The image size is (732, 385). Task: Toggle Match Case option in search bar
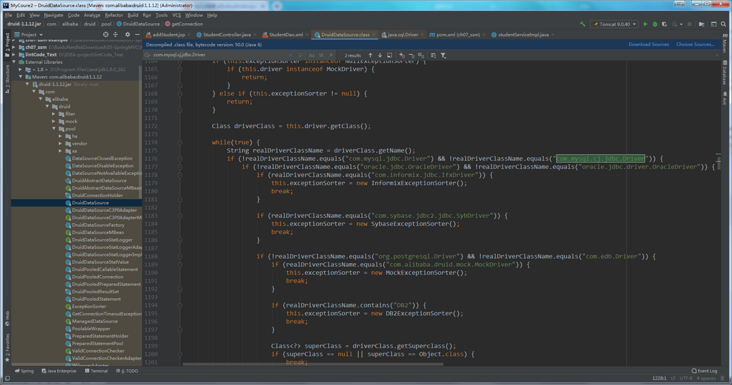coord(311,55)
